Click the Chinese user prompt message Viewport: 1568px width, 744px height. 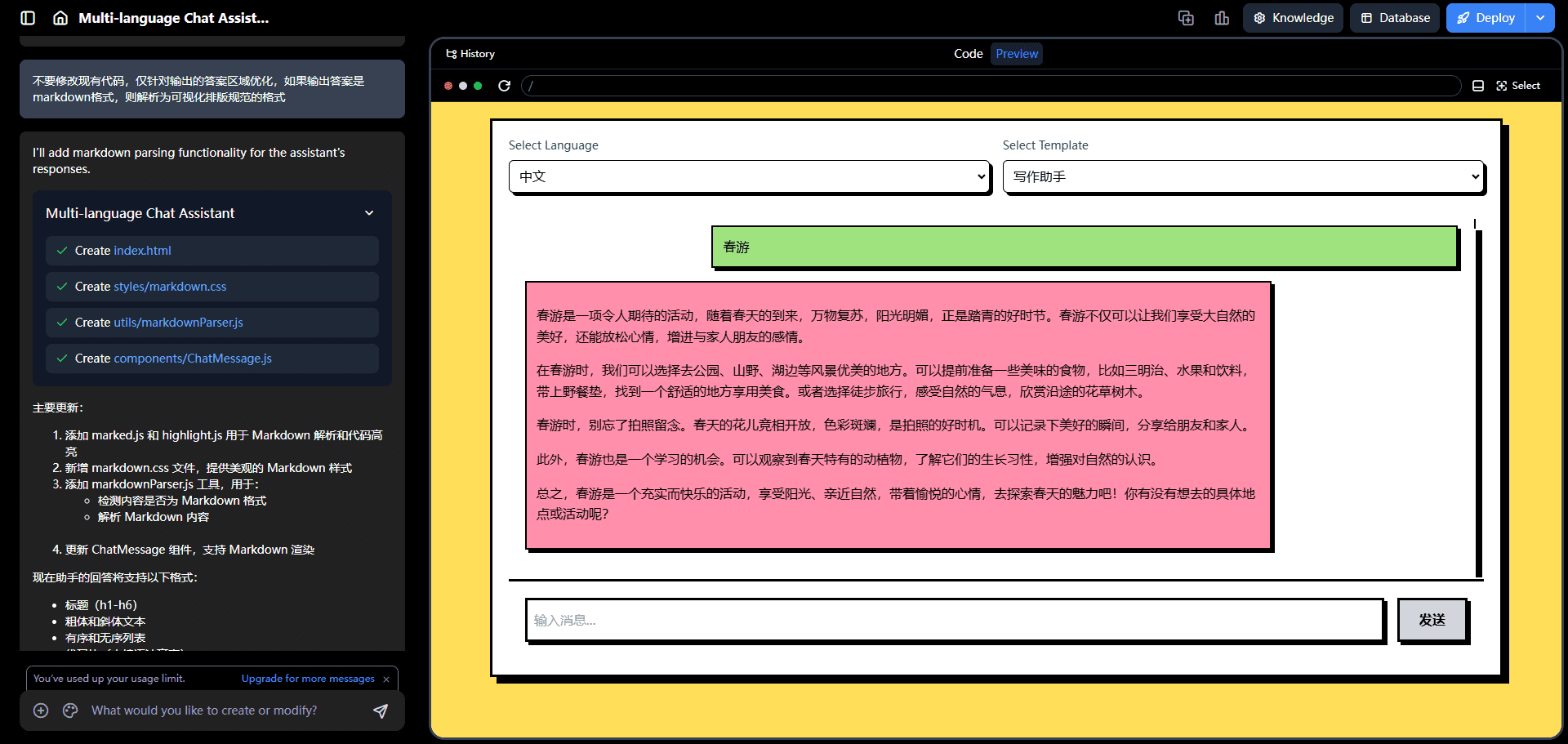click(212, 89)
